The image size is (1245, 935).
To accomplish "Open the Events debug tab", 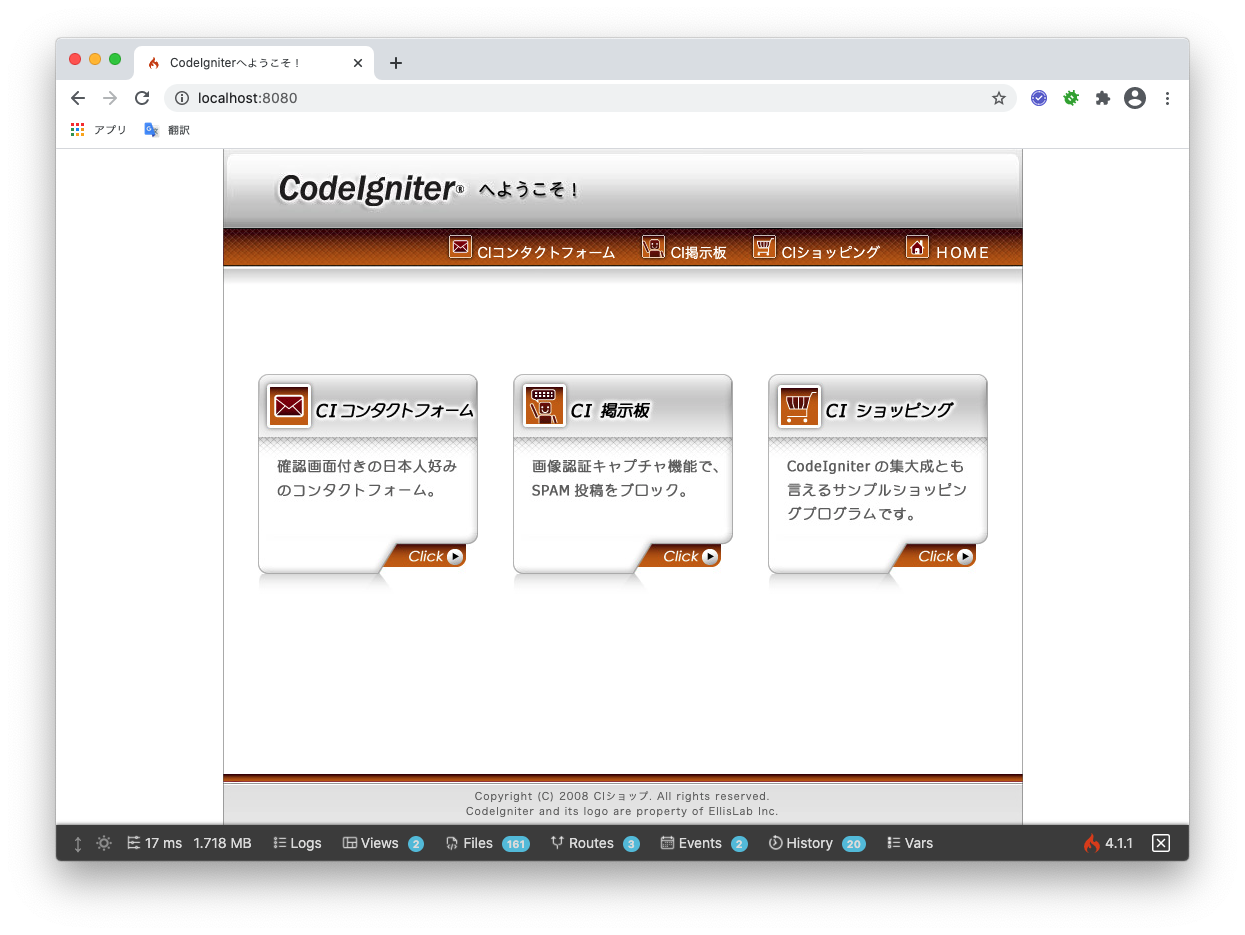I will (x=704, y=843).
